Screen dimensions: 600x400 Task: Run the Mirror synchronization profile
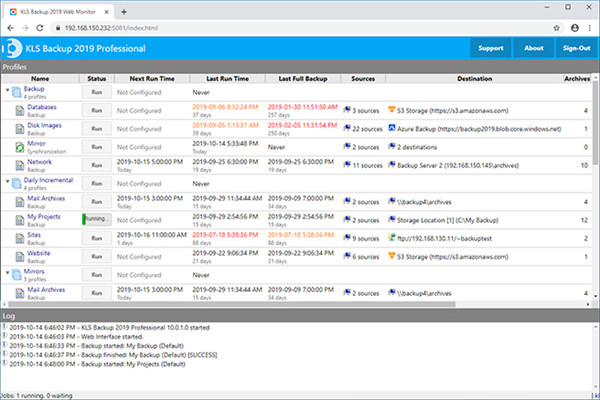(97, 147)
